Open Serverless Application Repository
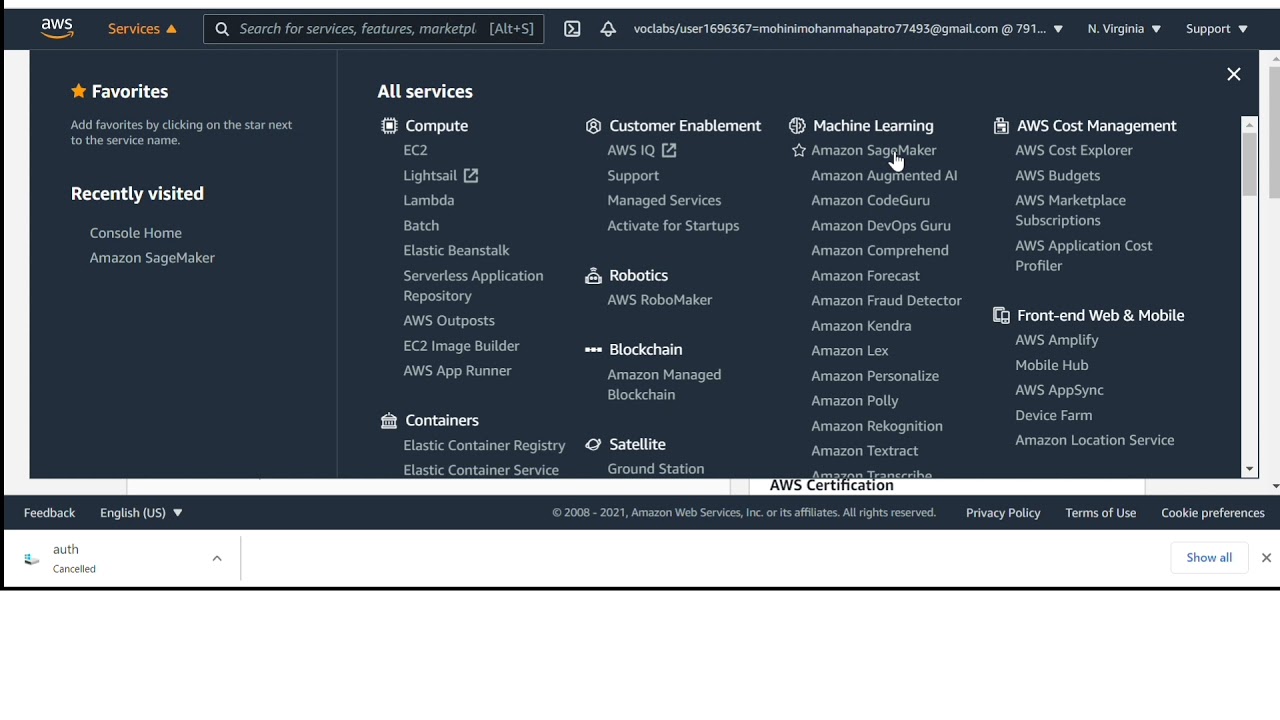Viewport: 1280px width, 720px height. tap(473, 286)
